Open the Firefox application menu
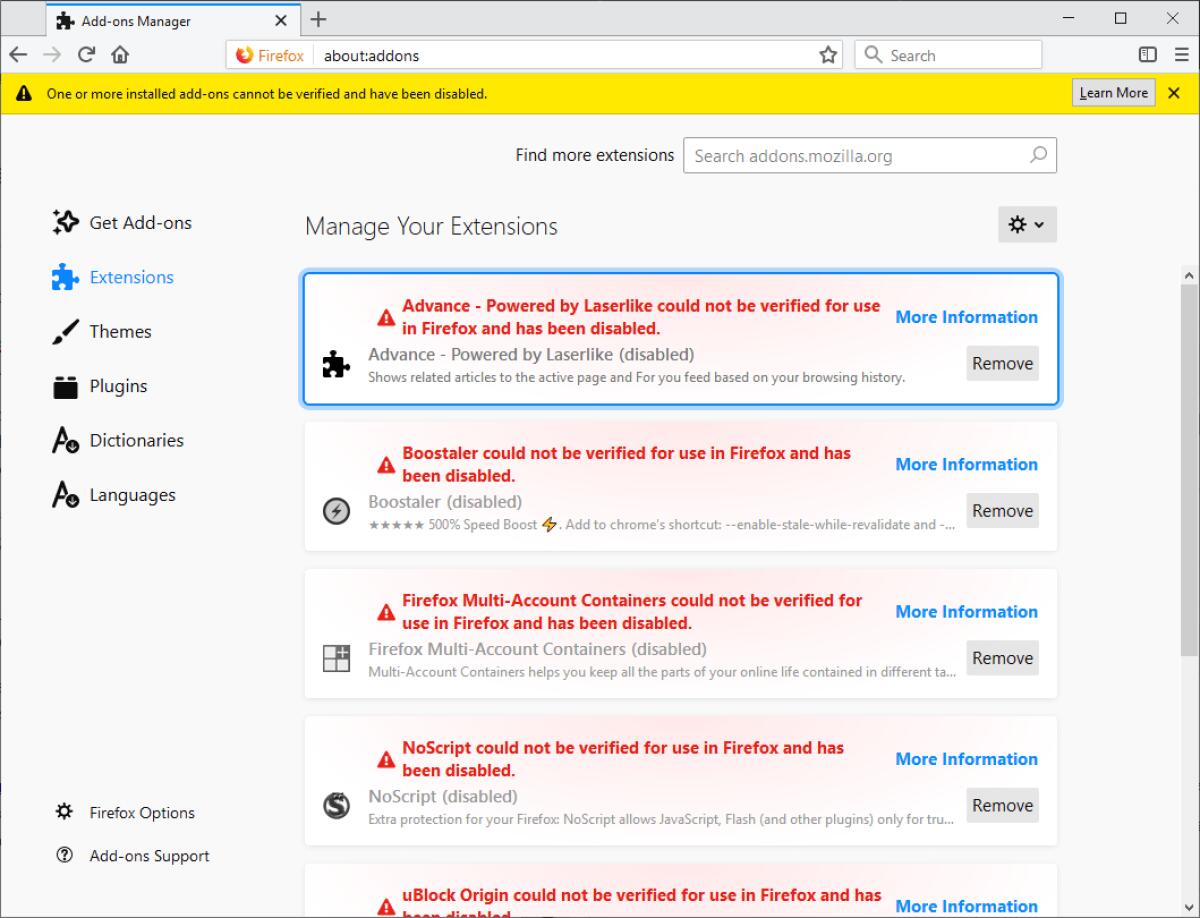Image resolution: width=1200 pixels, height=918 pixels. (1181, 55)
